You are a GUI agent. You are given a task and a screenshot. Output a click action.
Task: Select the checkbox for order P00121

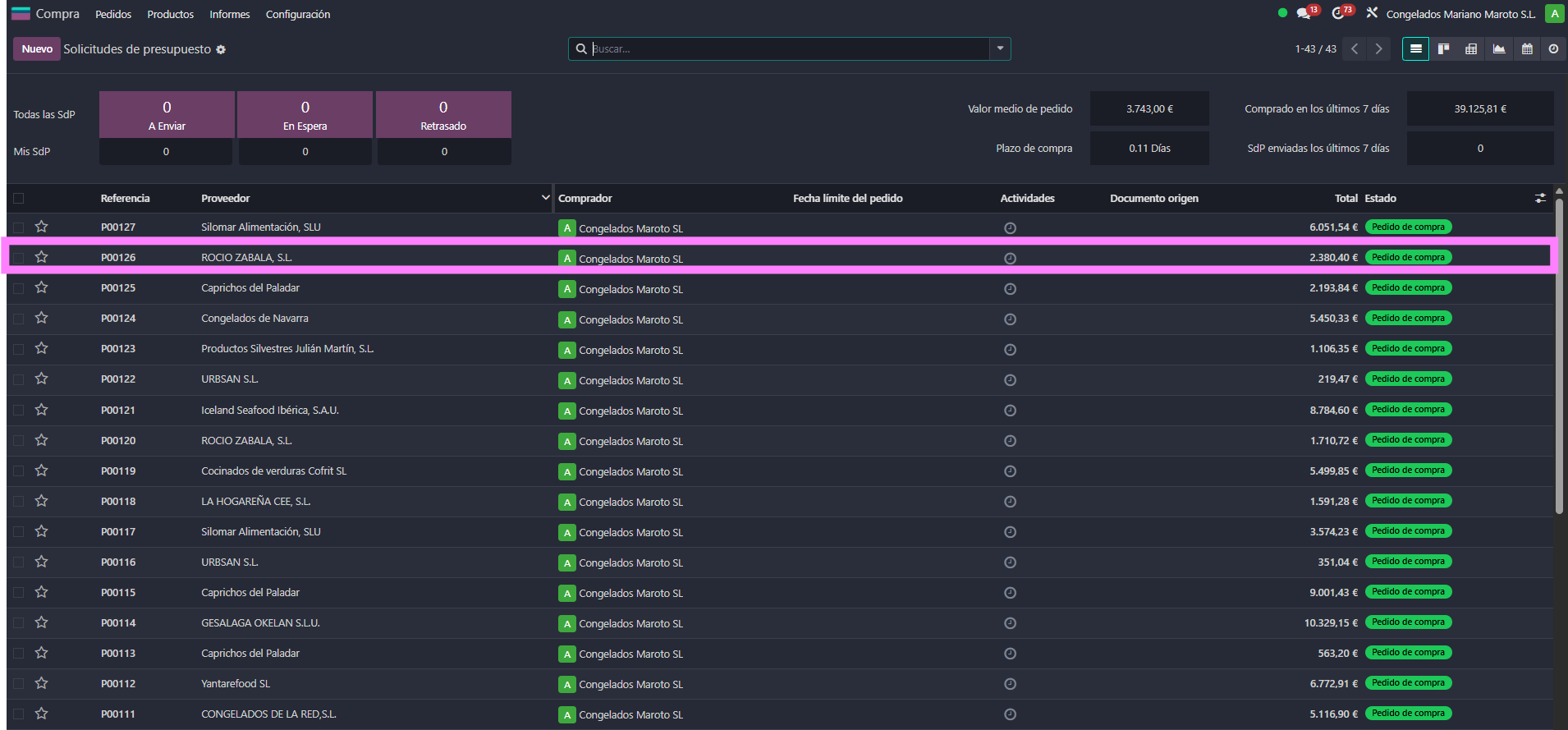click(x=19, y=411)
